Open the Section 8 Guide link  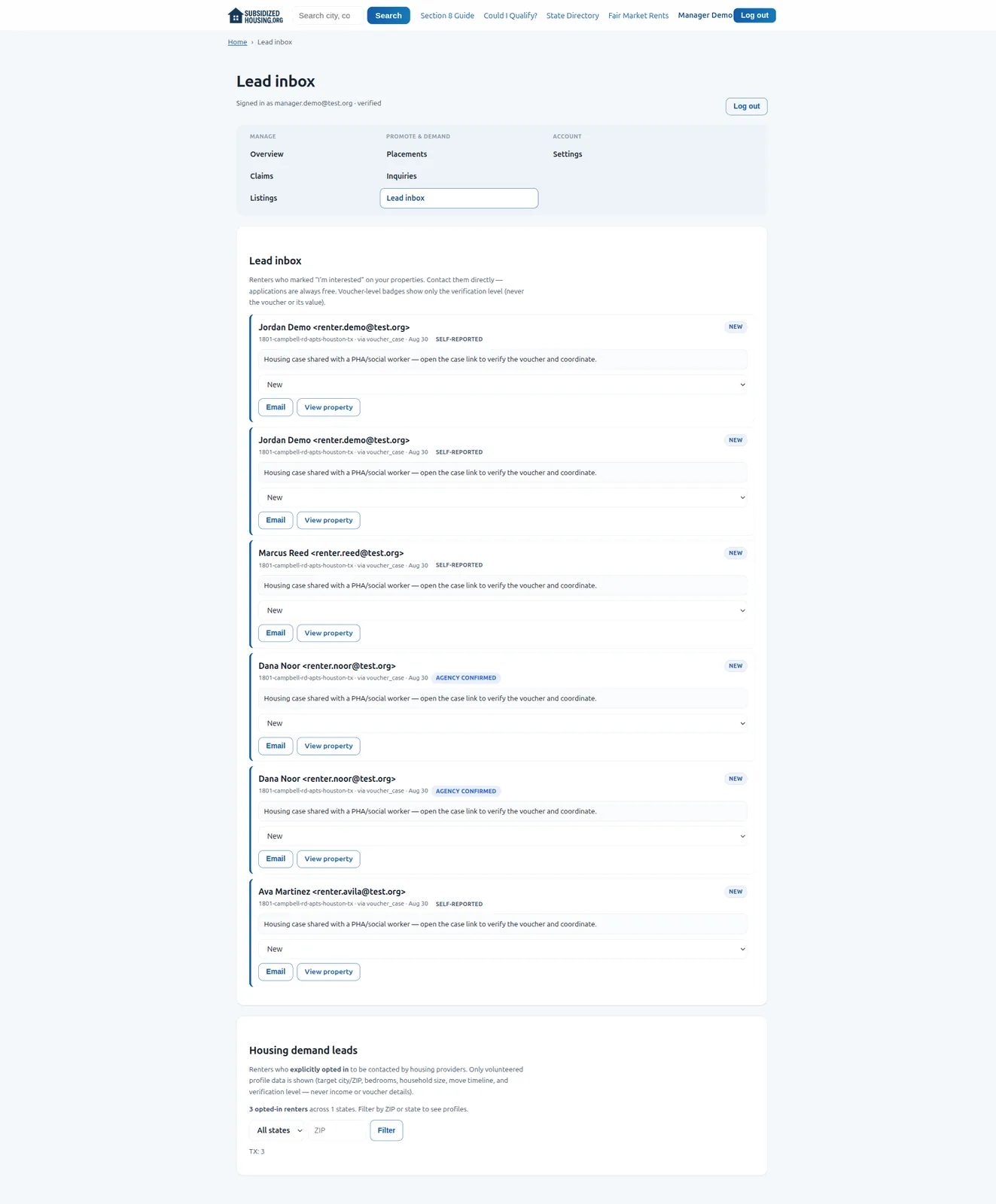447,16
